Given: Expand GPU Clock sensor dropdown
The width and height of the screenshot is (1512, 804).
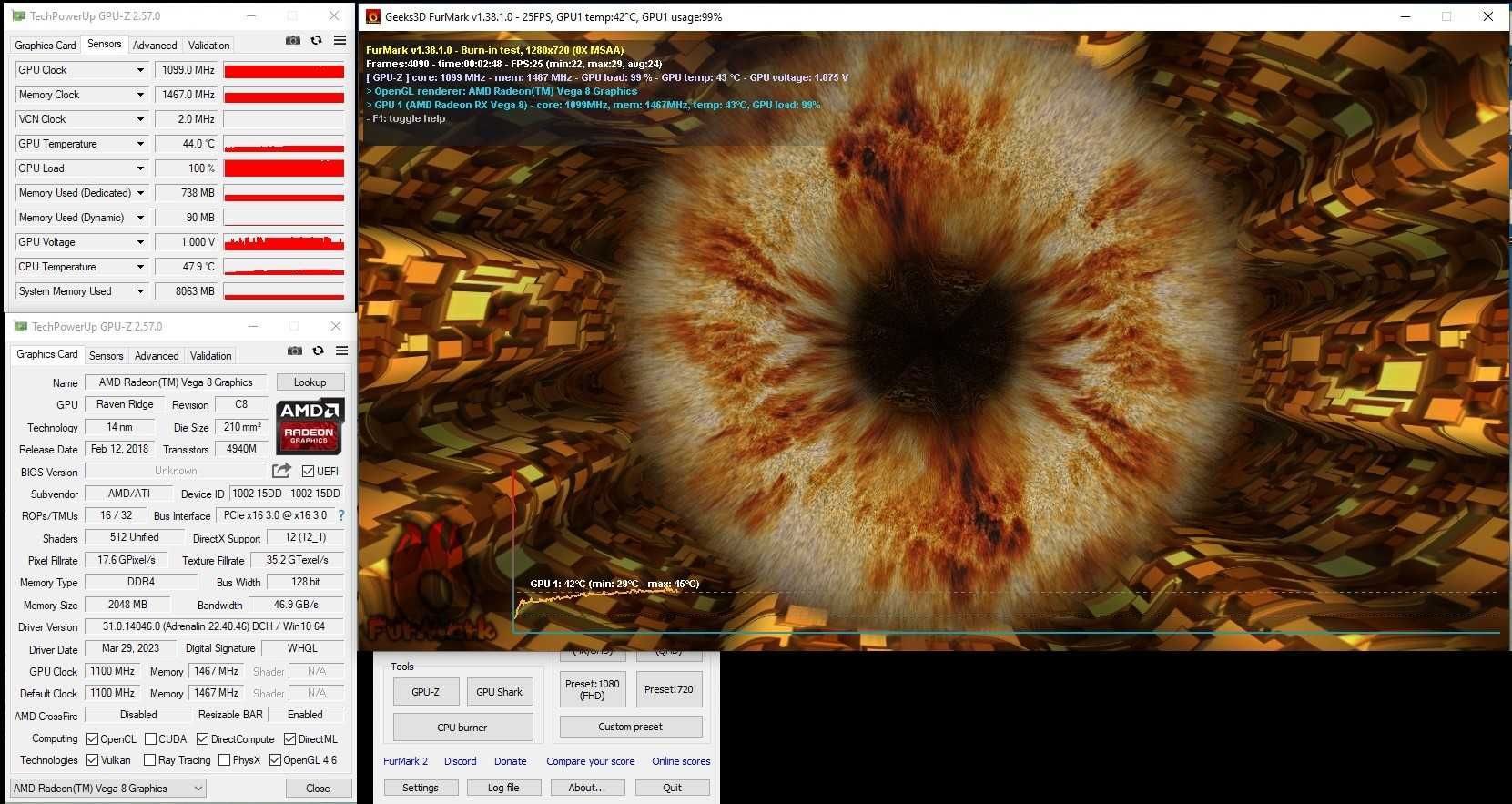Looking at the screenshot, I should pyautogui.click(x=140, y=70).
